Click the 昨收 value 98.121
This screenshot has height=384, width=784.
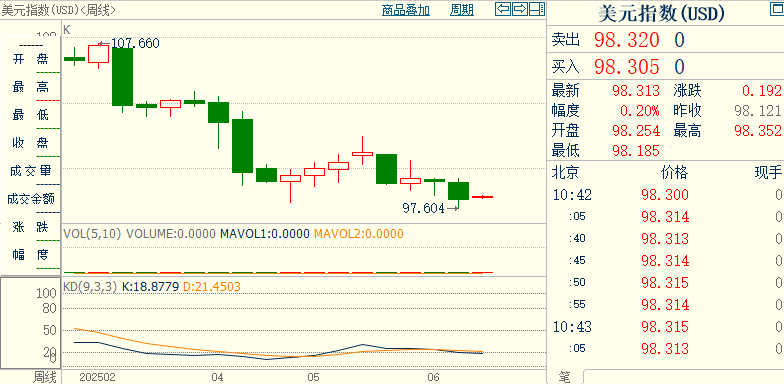[x=758, y=110]
